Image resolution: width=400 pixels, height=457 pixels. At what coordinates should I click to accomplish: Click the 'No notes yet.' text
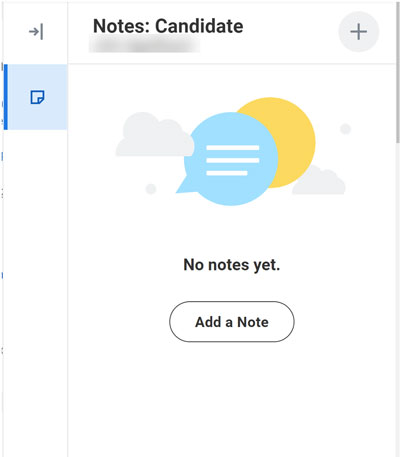(x=232, y=265)
